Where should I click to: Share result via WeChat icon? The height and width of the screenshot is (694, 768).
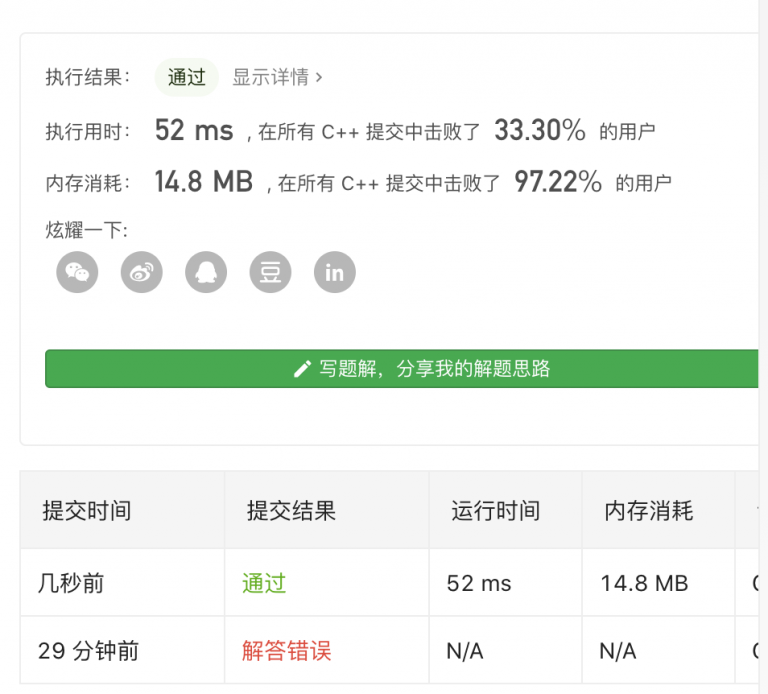point(77,272)
